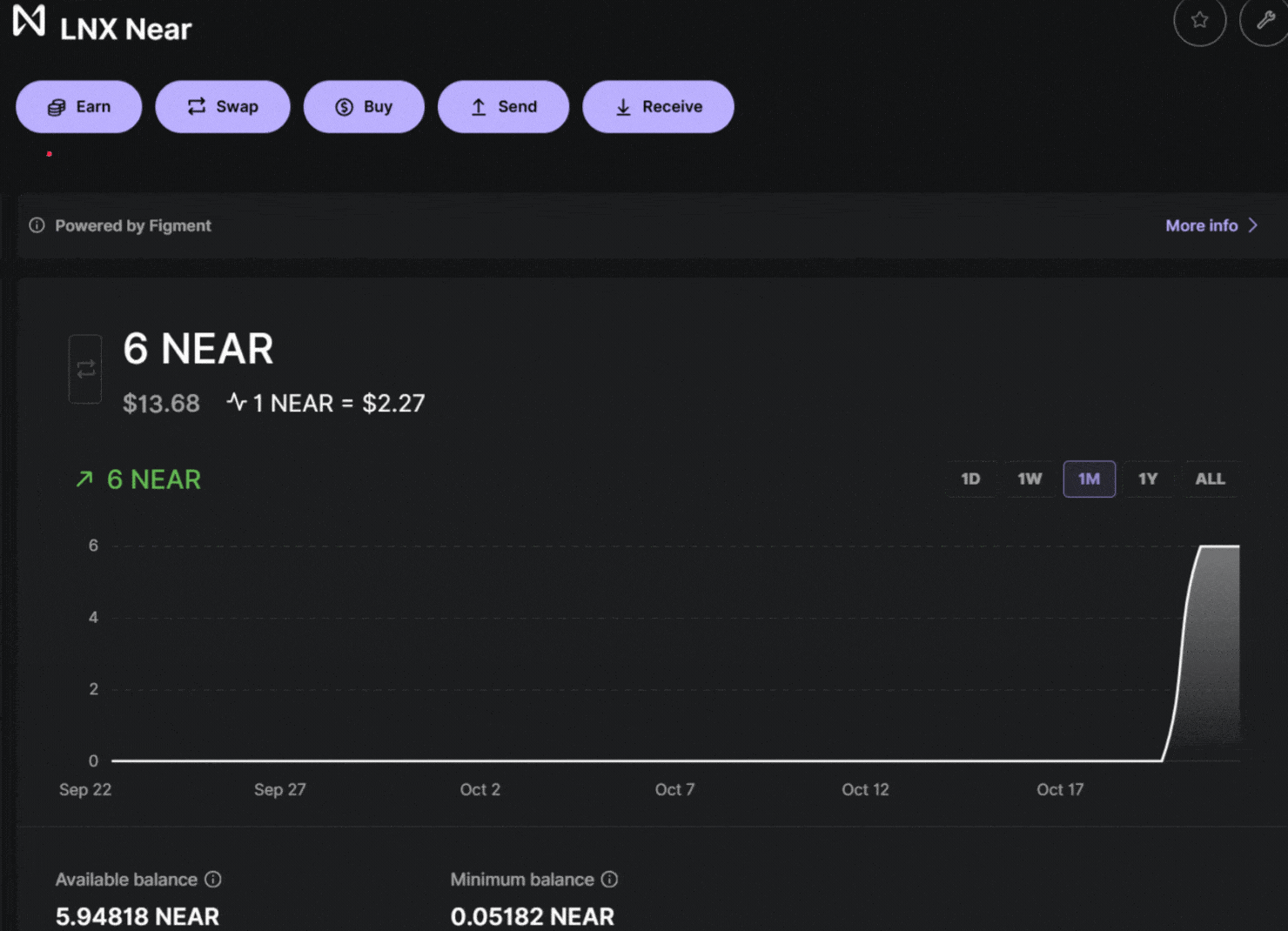This screenshot has width=1288, height=931.
Task: Click the price trend icon before 1 NEAR
Action: coord(236,402)
